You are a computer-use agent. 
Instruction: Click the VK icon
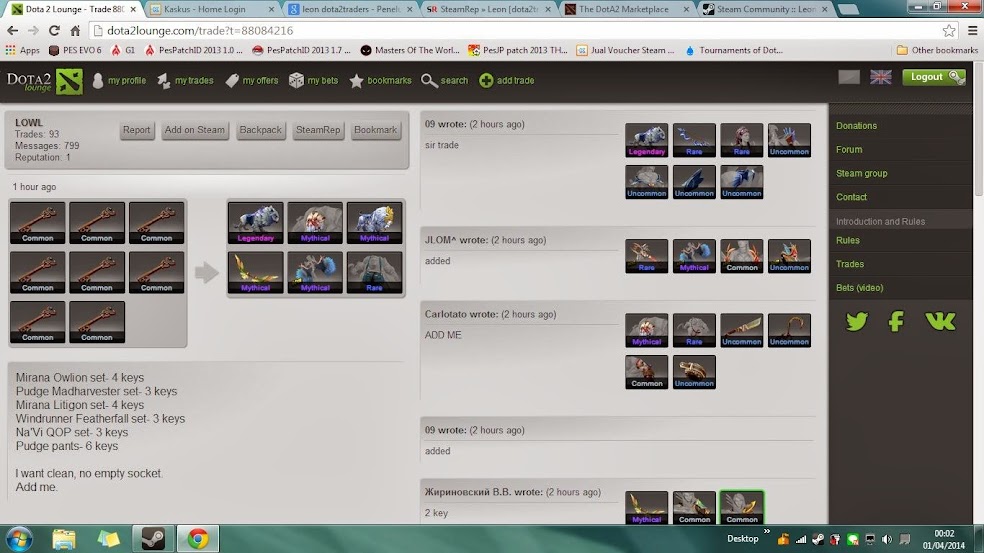(x=940, y=321)
